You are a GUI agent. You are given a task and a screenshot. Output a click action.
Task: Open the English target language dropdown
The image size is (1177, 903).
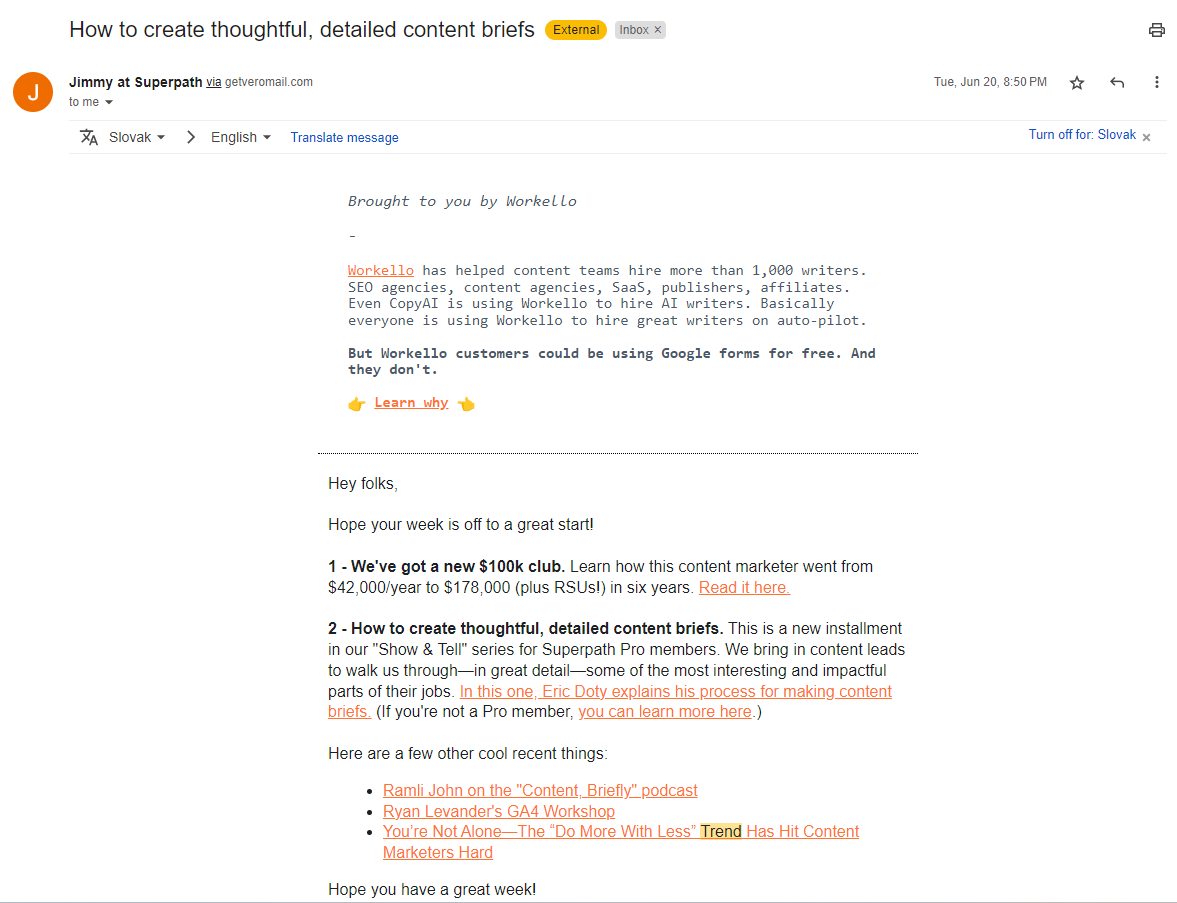(x=240, y=137)
